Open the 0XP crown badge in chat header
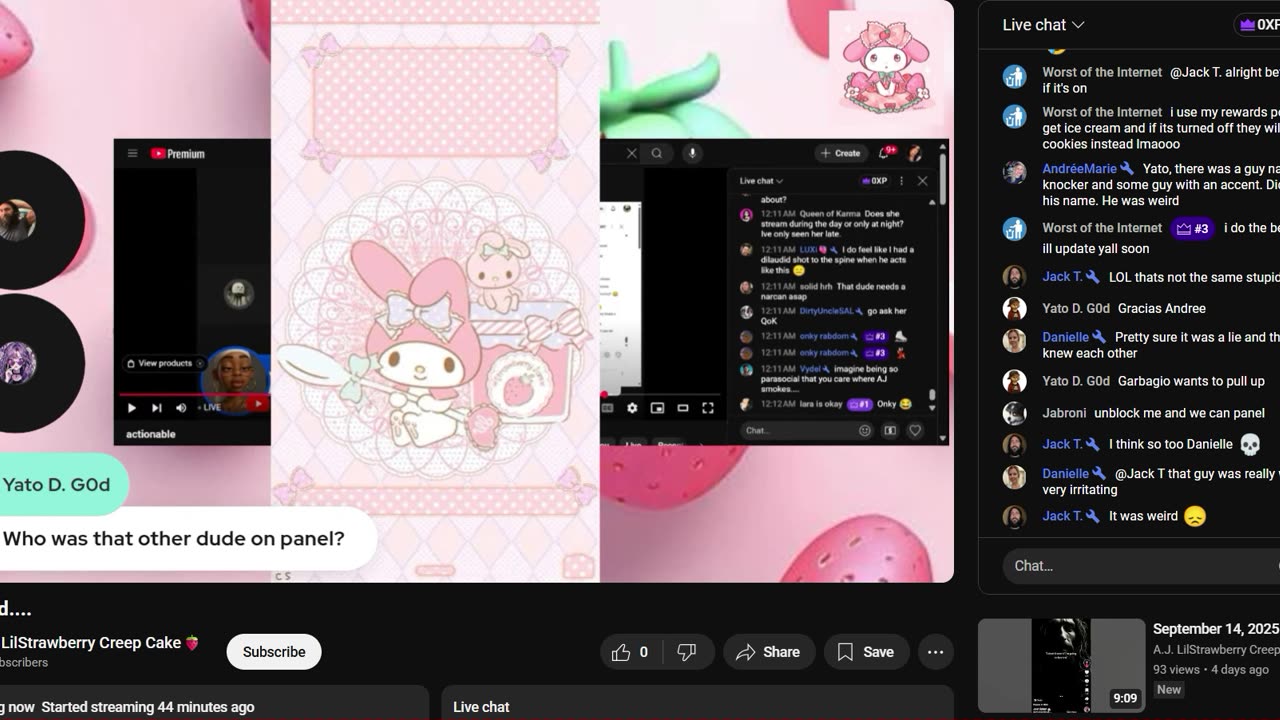Screen dimensions: 1280x720 (1258, 25)
